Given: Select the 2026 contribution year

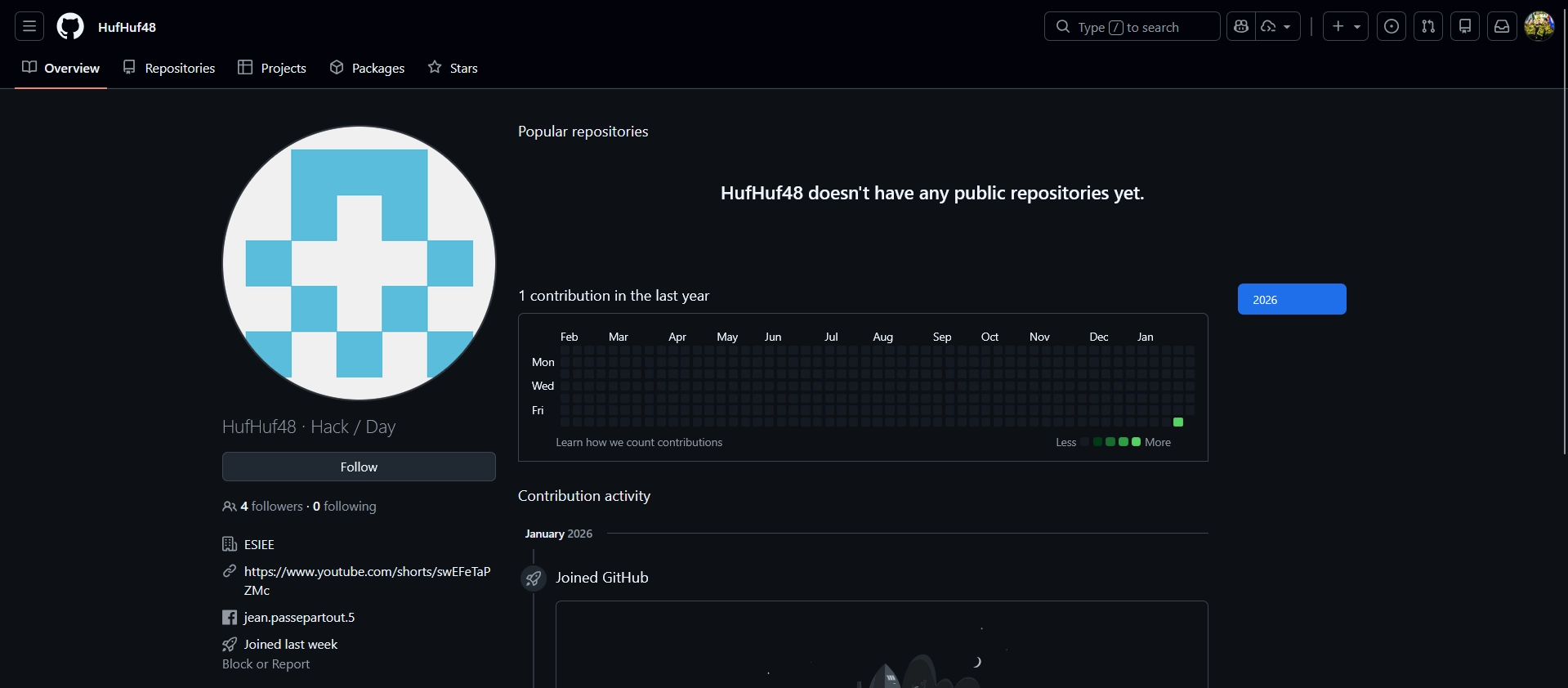Looking at the screenshot, I should (1292, 299).
